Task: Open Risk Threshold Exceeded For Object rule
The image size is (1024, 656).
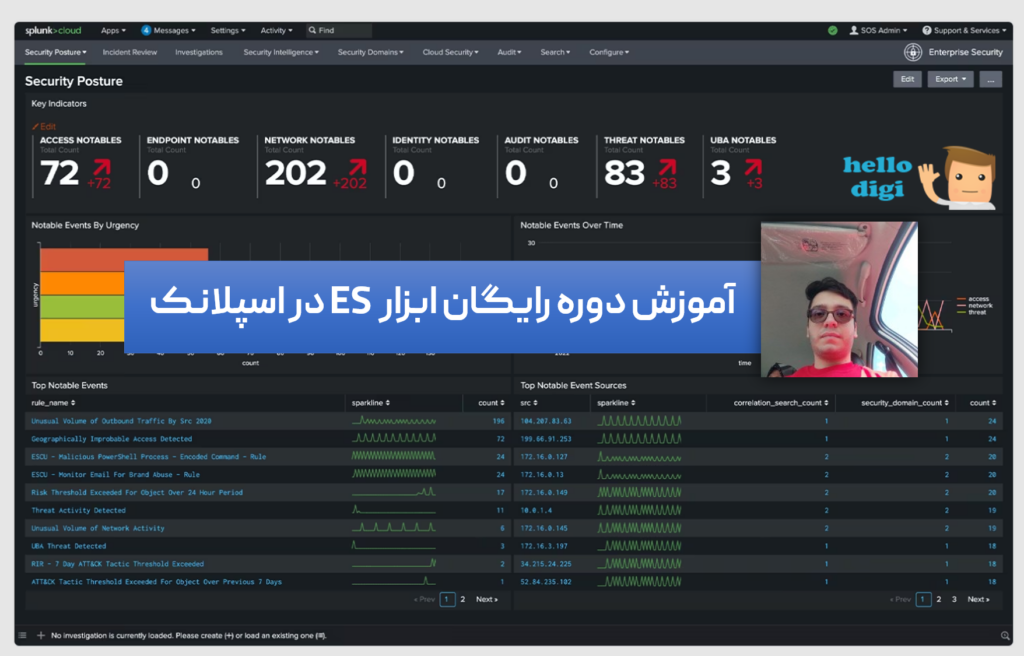Action: [x=137, y=493]
